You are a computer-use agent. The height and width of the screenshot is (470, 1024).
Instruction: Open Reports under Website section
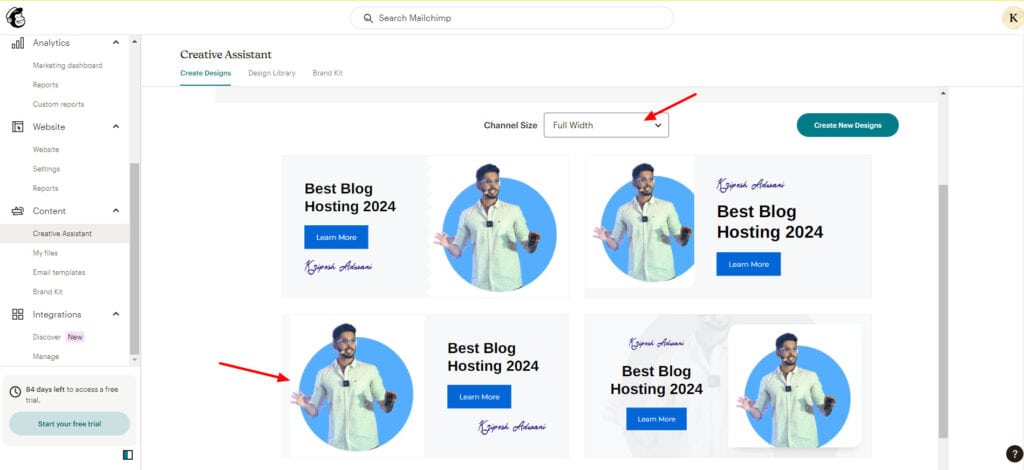pos(46,189)
